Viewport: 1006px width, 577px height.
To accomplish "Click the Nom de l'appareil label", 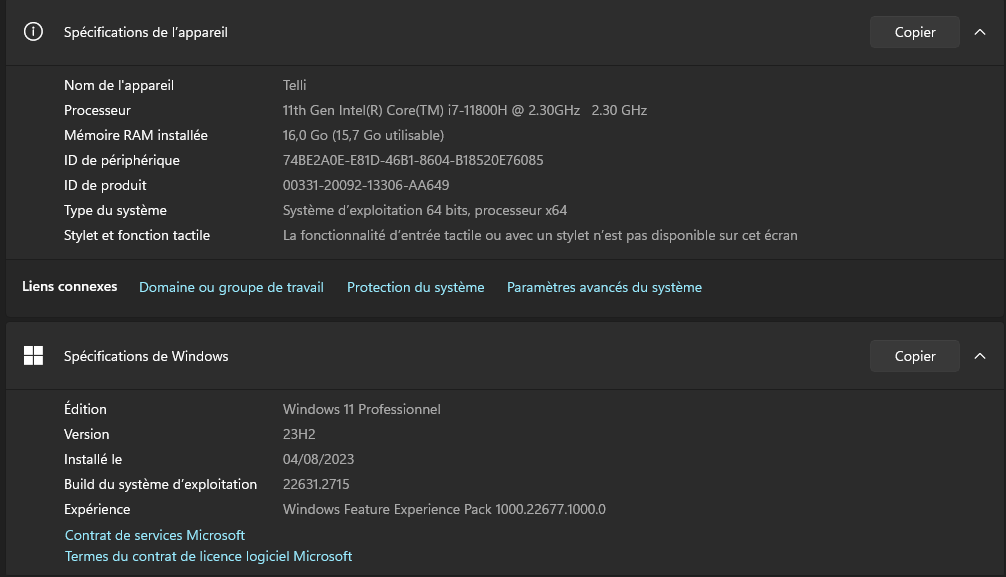I will tap(119, 85).
